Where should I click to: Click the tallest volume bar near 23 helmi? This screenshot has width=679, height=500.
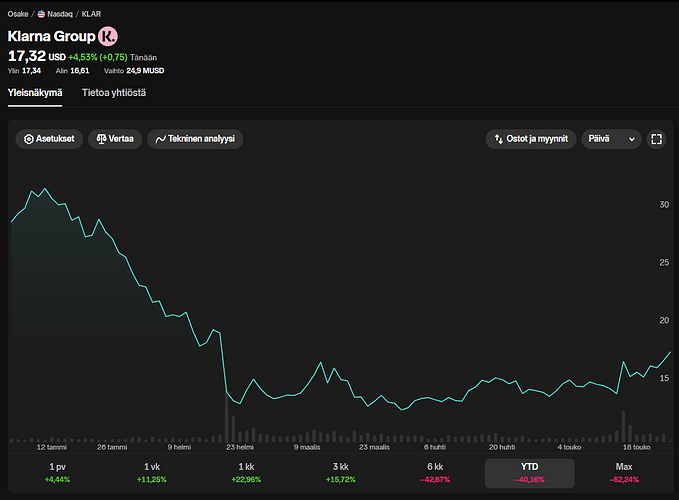[226, 416]
